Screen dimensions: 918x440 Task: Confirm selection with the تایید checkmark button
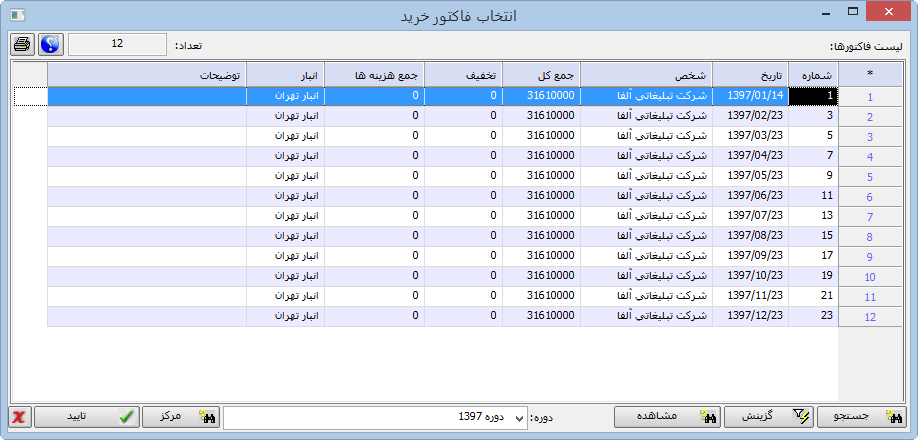(x=85, y=417)
